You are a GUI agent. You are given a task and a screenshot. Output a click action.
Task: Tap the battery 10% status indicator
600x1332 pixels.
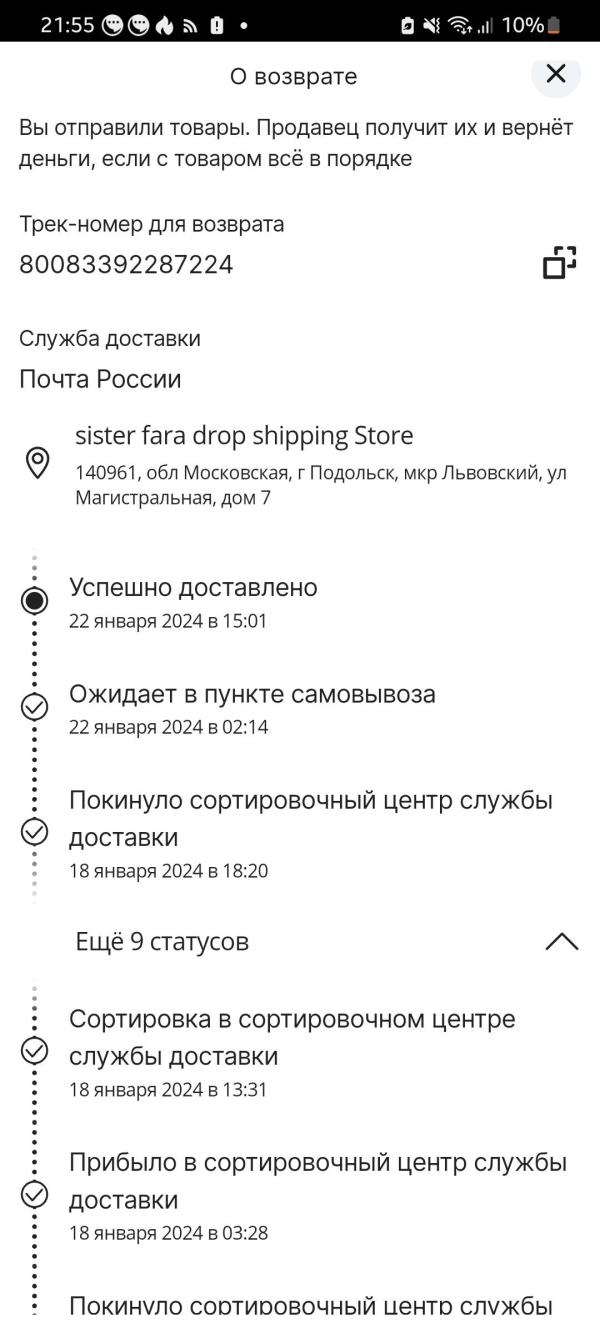pos(531,25)
